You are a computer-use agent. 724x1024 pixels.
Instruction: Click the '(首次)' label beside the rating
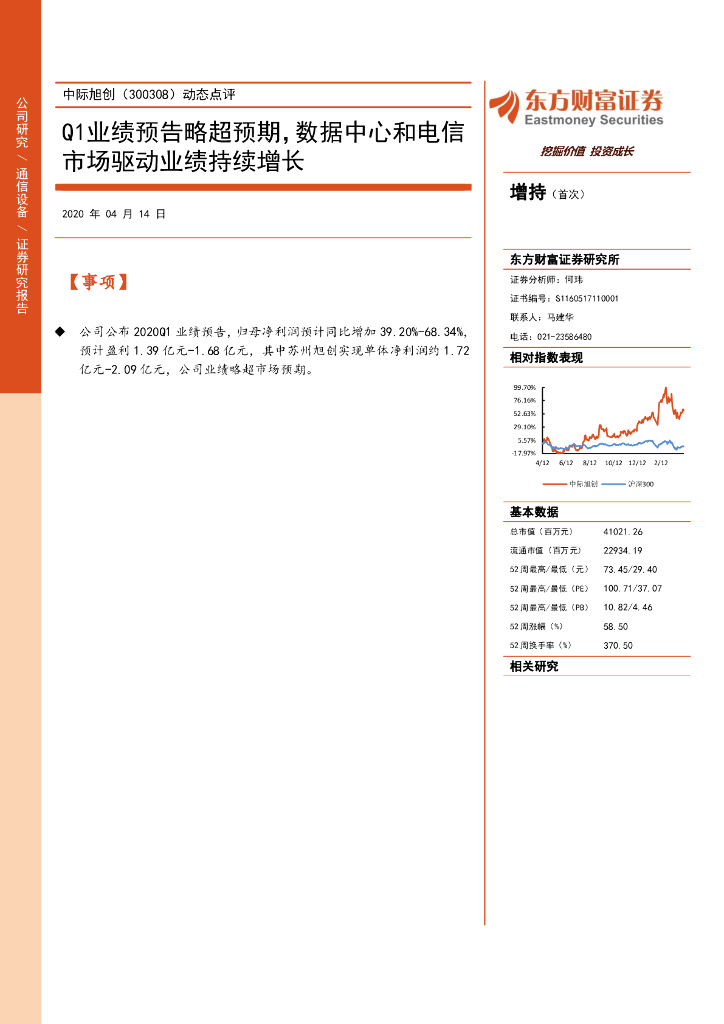568,195
